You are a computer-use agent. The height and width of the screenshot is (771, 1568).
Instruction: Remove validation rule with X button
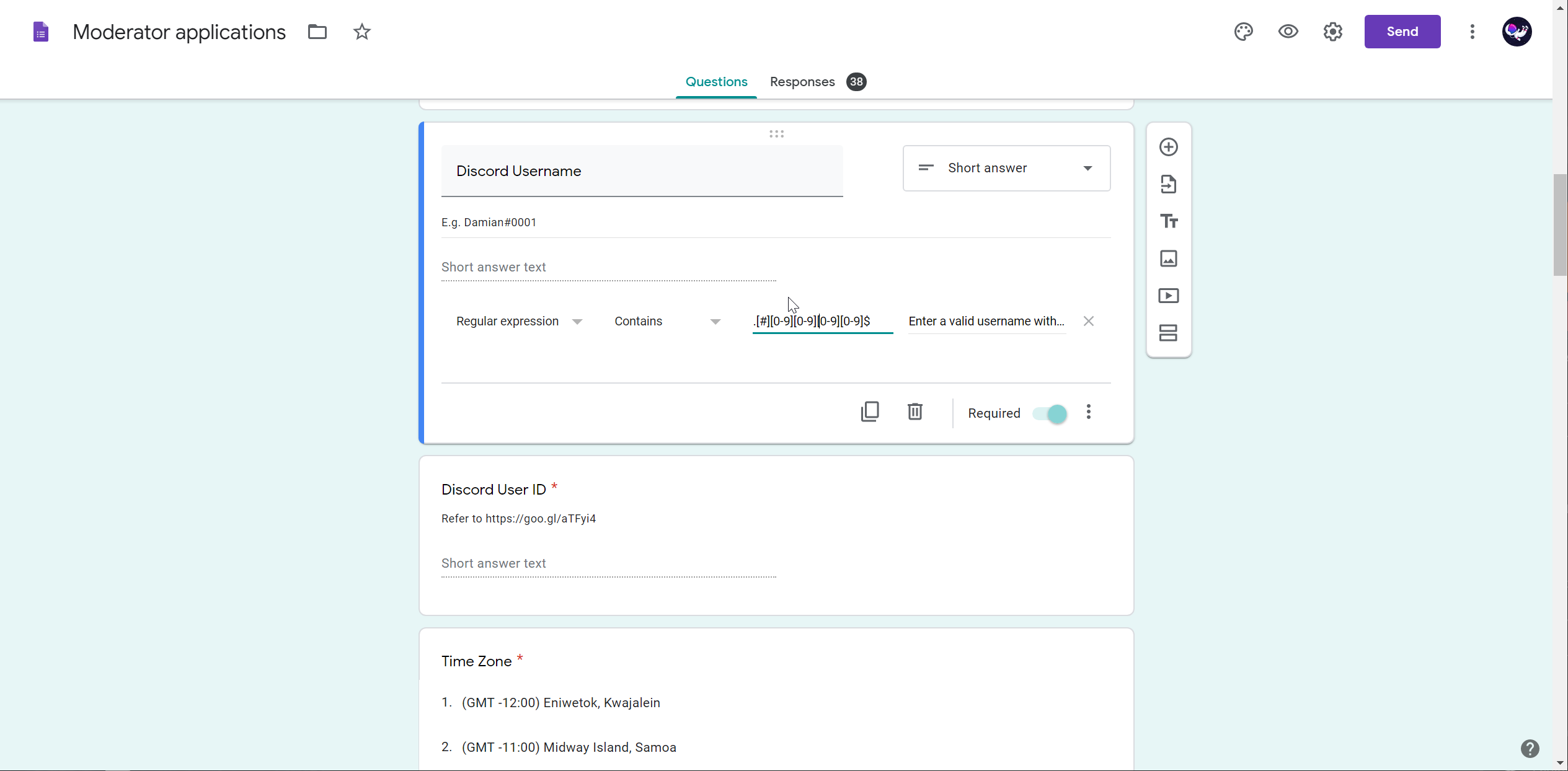tap(1088, 321)
